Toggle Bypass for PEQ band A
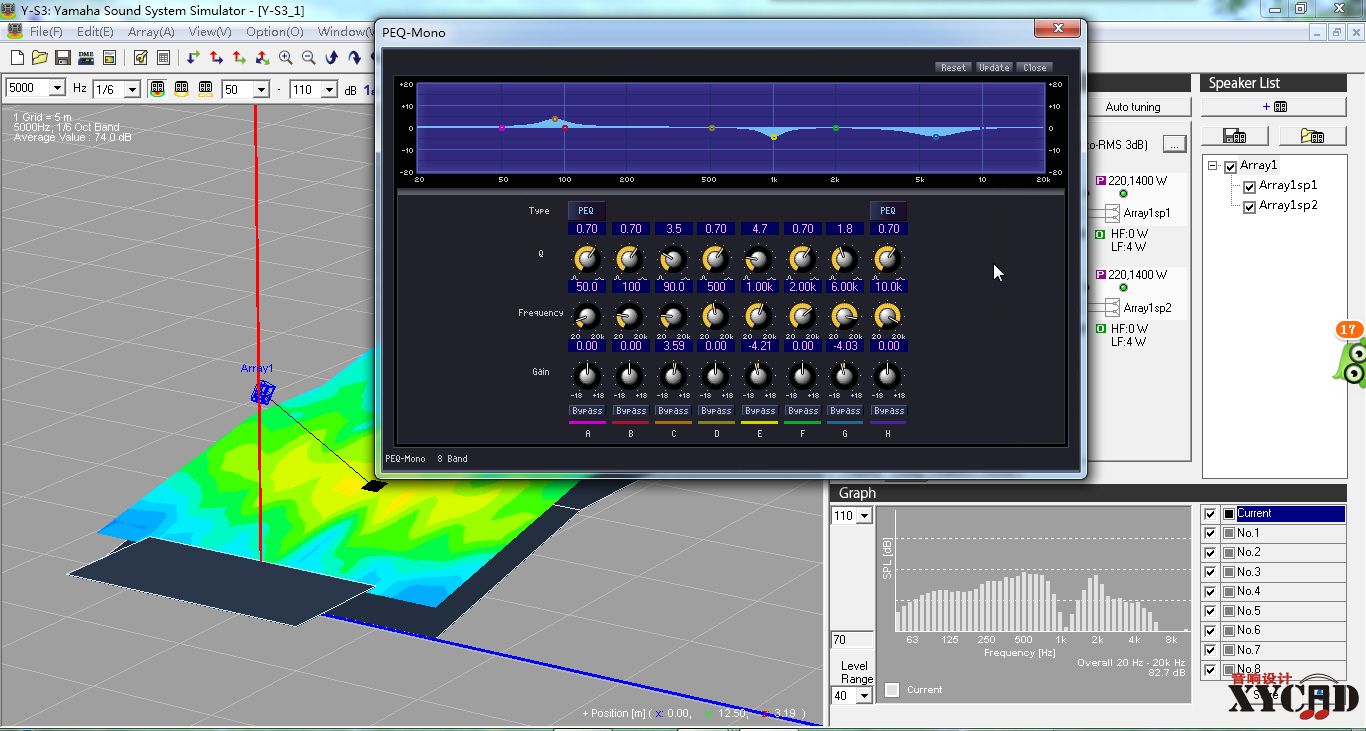This screenshot has width=1366, height=731. (x=587, y=411)
